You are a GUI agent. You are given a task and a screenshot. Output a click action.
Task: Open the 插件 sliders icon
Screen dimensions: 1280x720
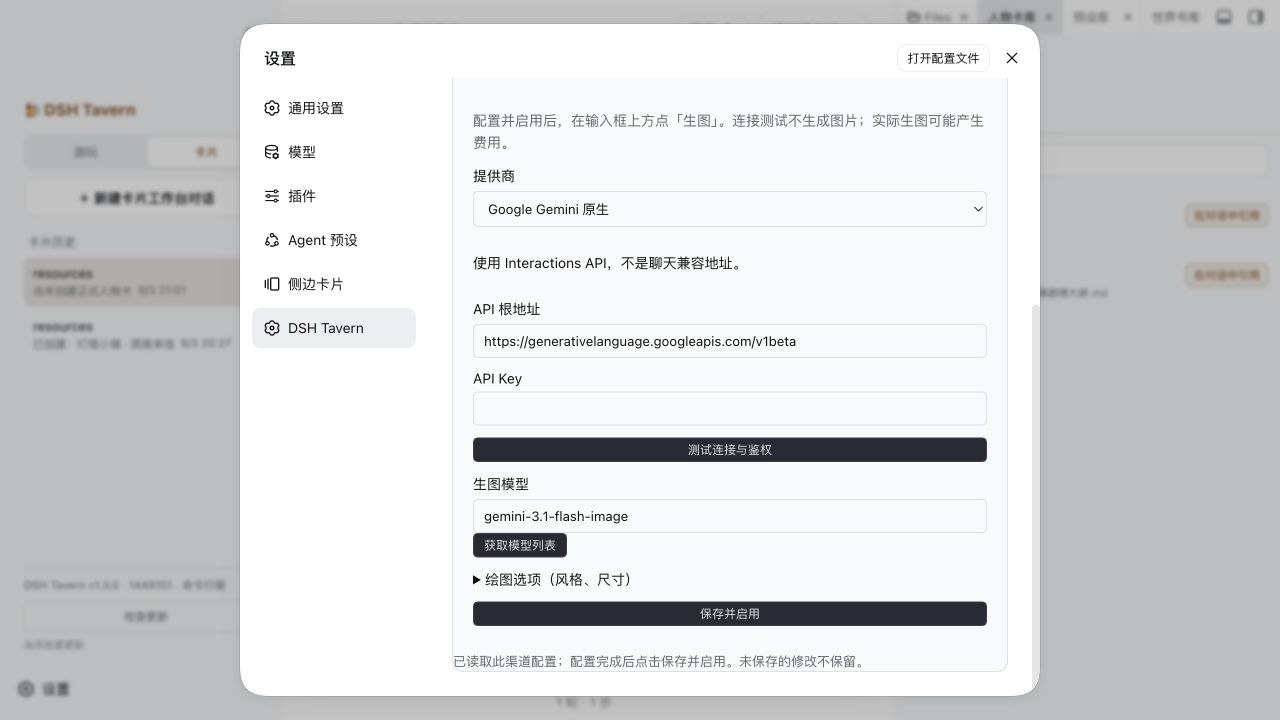point(272,196)
